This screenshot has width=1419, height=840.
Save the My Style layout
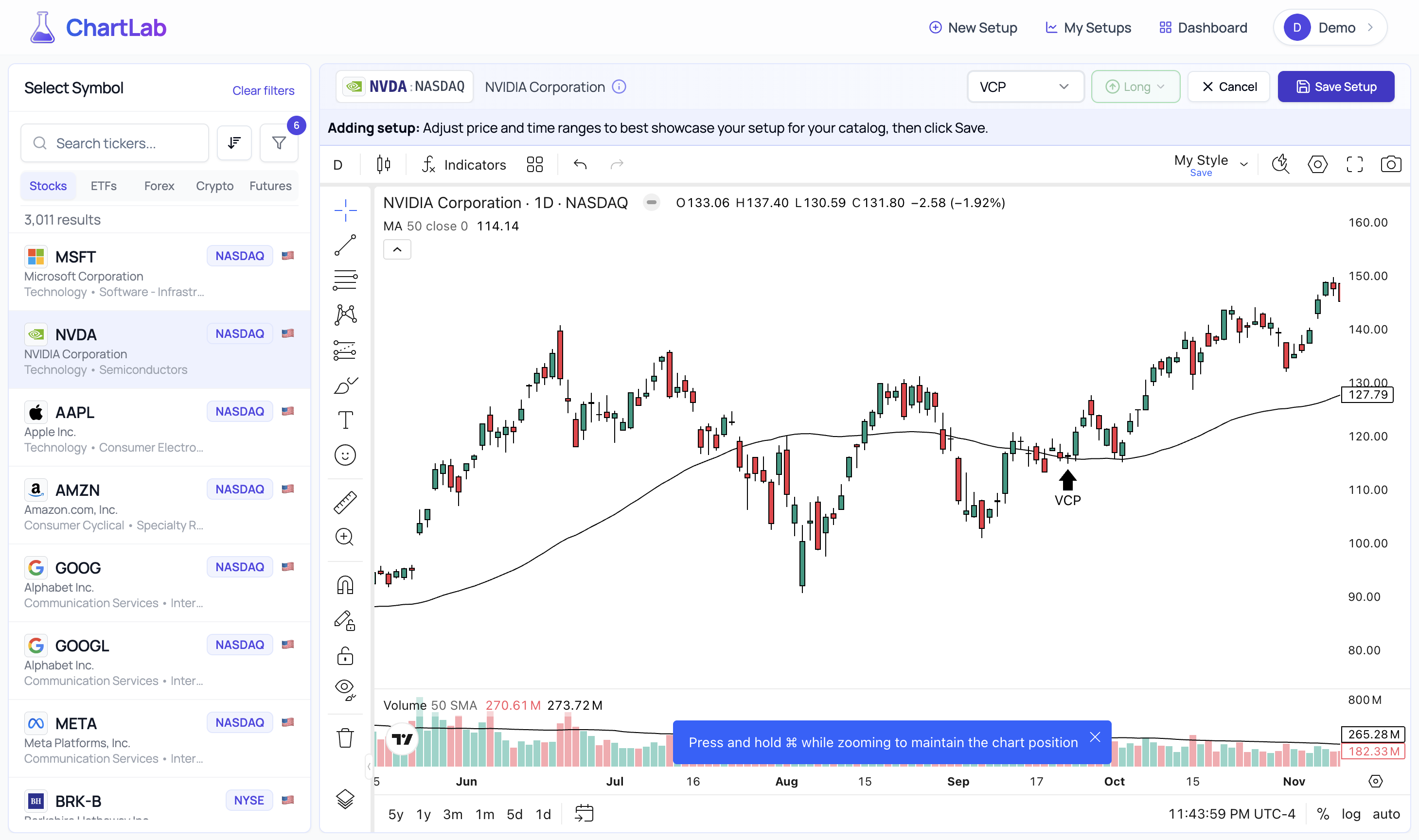[1201, 173]
